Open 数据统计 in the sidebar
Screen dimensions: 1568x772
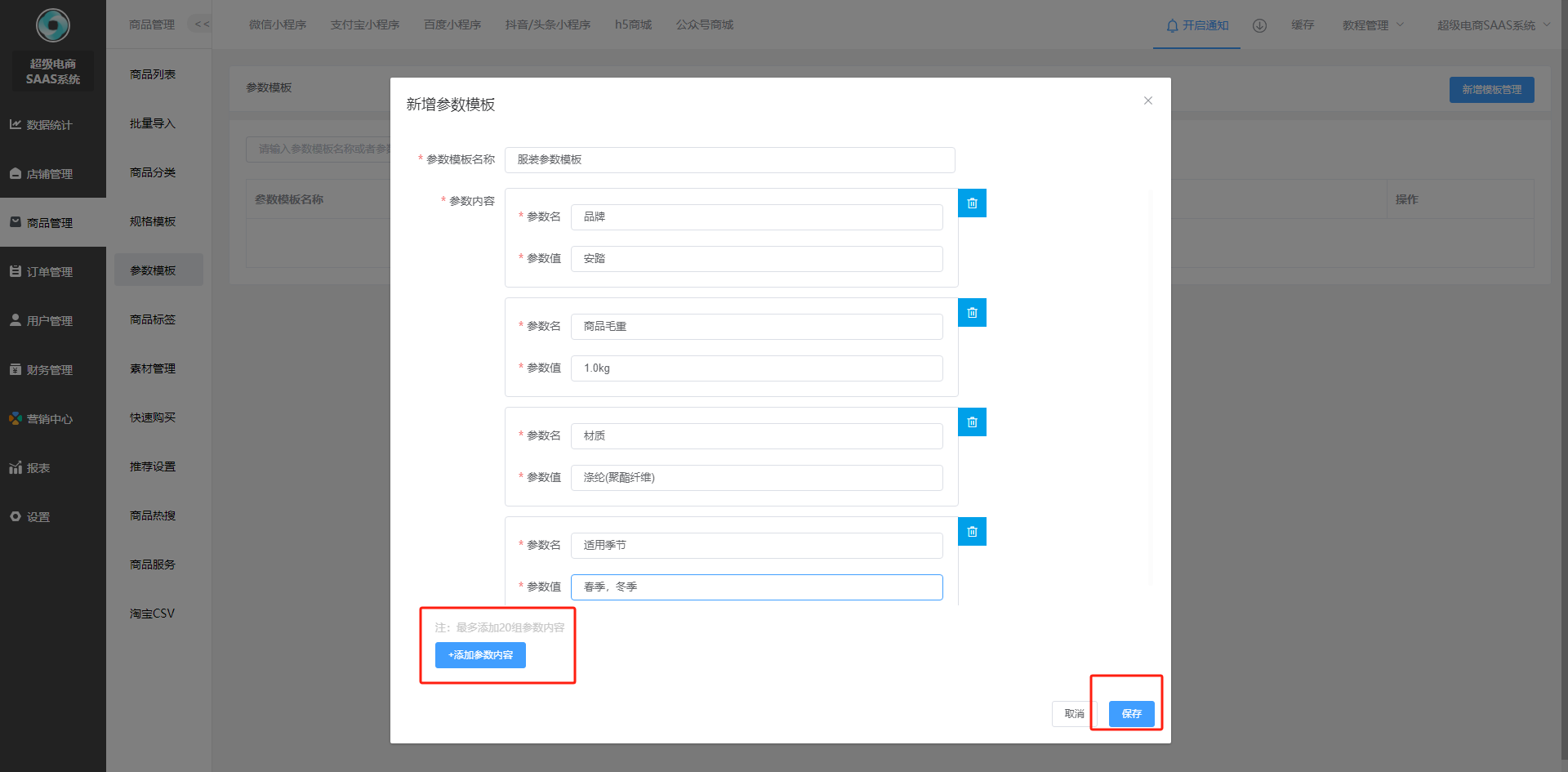[49, 125]
